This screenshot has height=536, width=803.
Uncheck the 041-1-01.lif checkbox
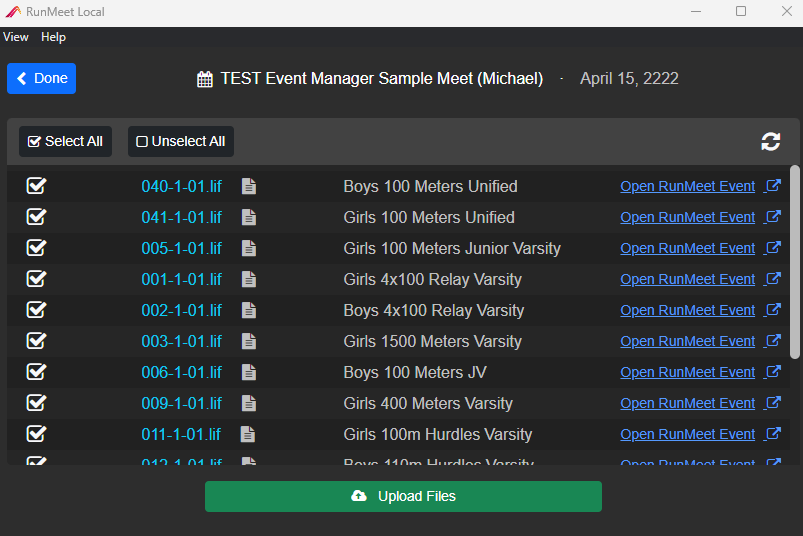coord(36,217)
